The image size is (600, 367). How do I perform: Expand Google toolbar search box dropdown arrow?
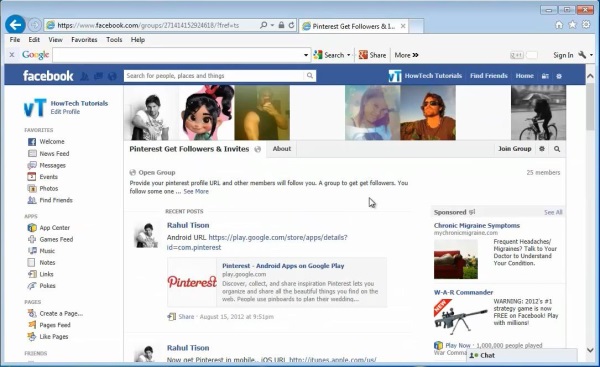coord(306,55)
